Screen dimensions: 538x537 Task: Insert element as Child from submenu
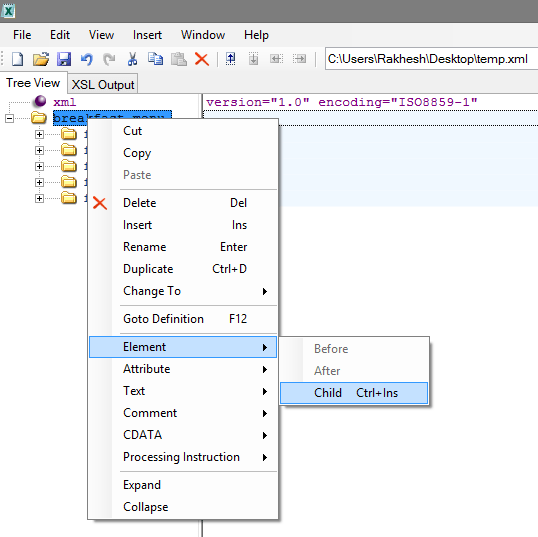pos(354,393)
